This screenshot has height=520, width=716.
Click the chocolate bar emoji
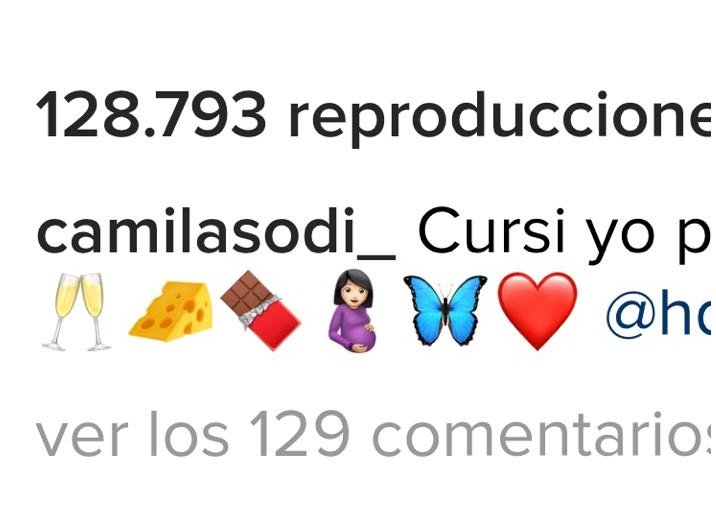[x=260, y=310]
